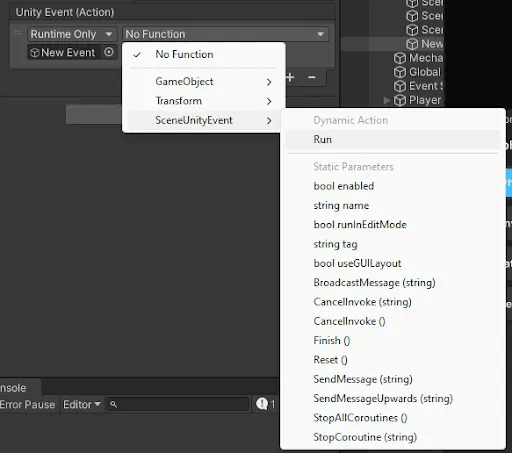This screenshot has width=512, height=453.
Task: Choose Reset () function
Action: pos(393,360)
